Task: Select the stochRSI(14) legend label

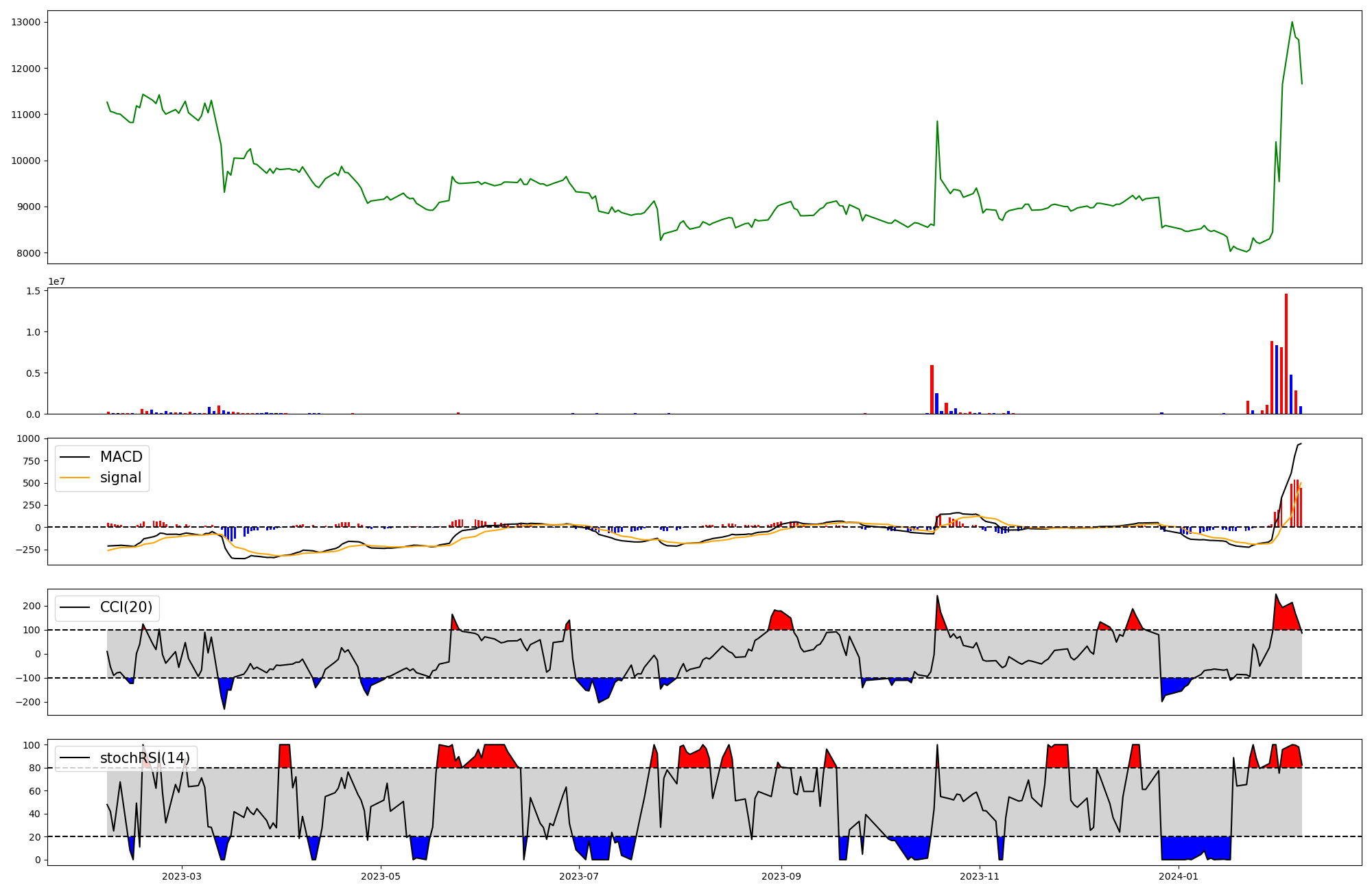Action: pos(144,758)
